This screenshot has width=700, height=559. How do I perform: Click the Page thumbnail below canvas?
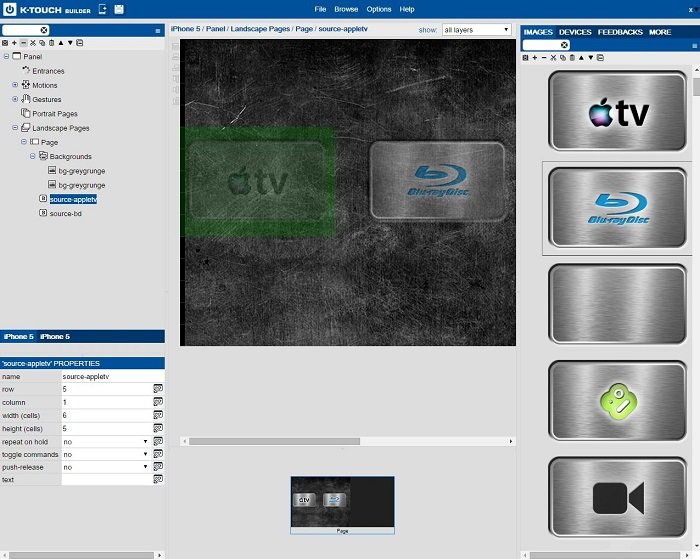(x=342, y=505)
